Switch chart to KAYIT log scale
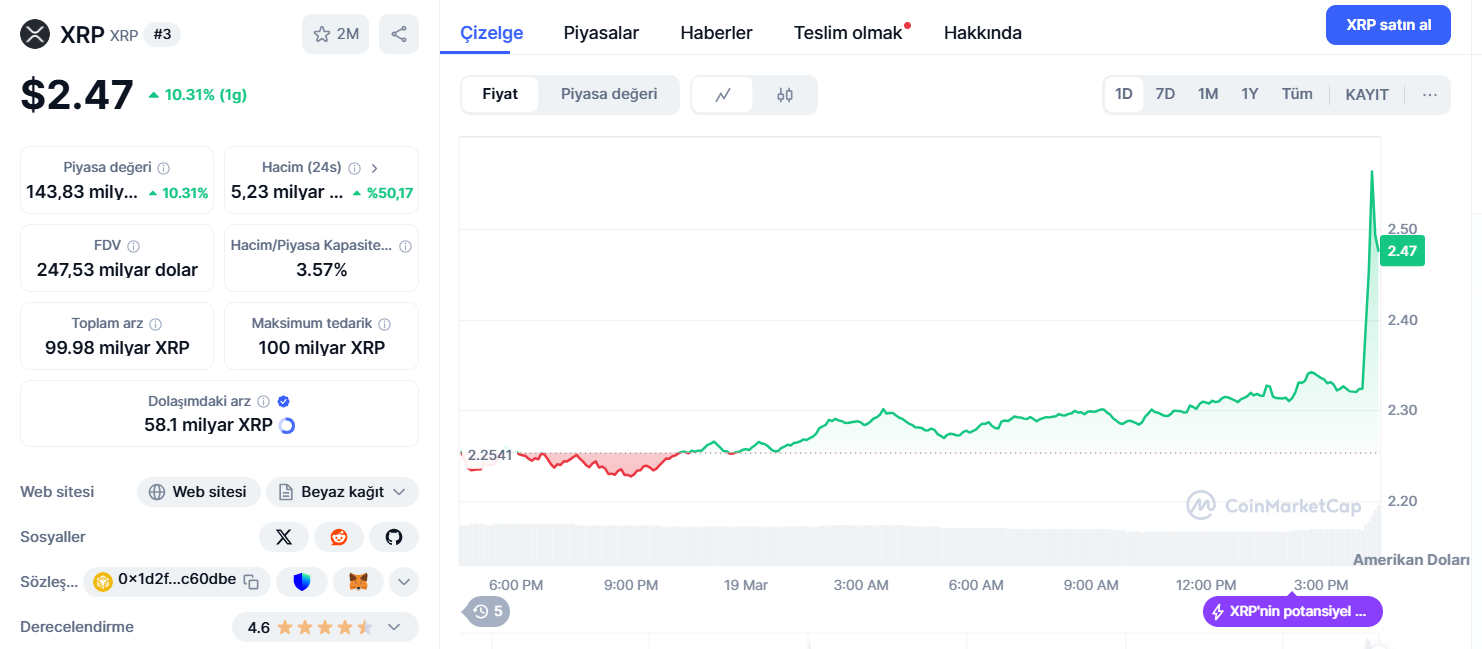 click(1367, 95)
